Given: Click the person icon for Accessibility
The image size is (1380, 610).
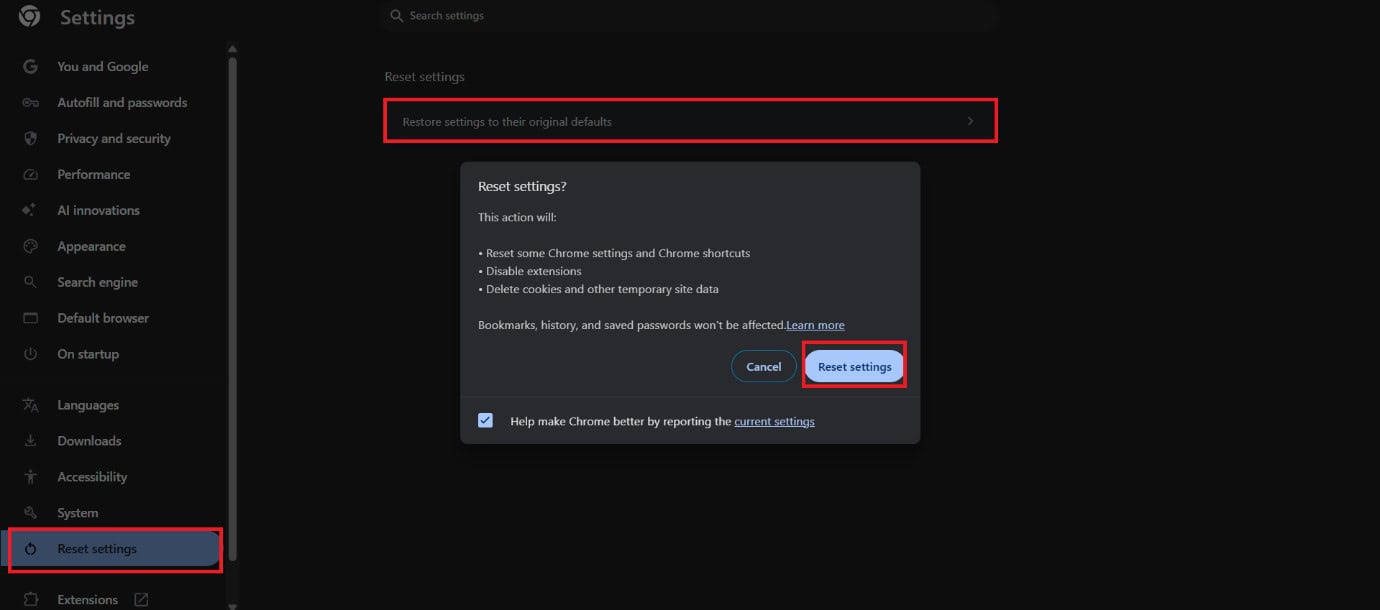Looking at the screenshot, I should 30,478.
